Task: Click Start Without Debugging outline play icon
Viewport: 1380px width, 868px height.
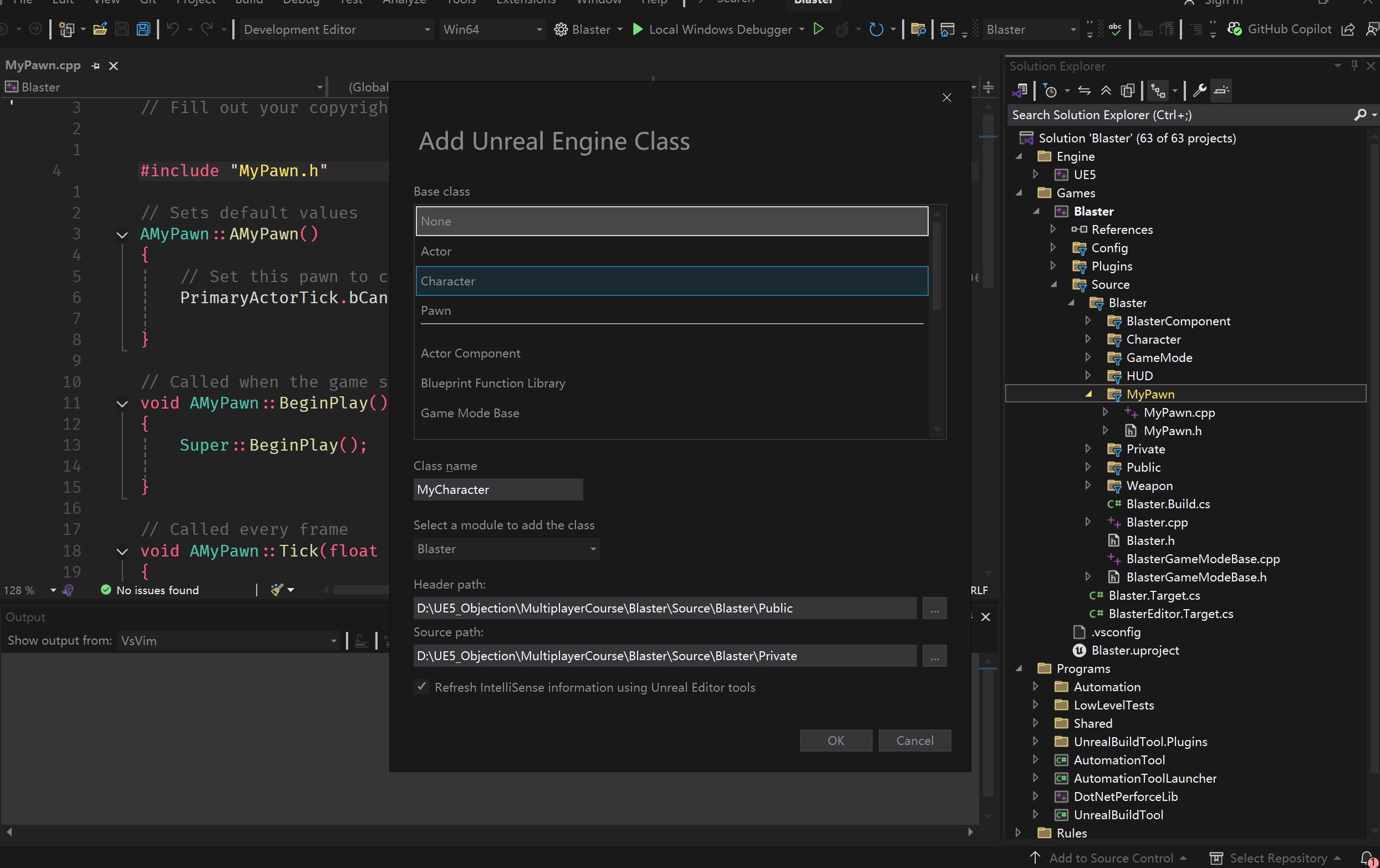Action: [x=818, y=29]
